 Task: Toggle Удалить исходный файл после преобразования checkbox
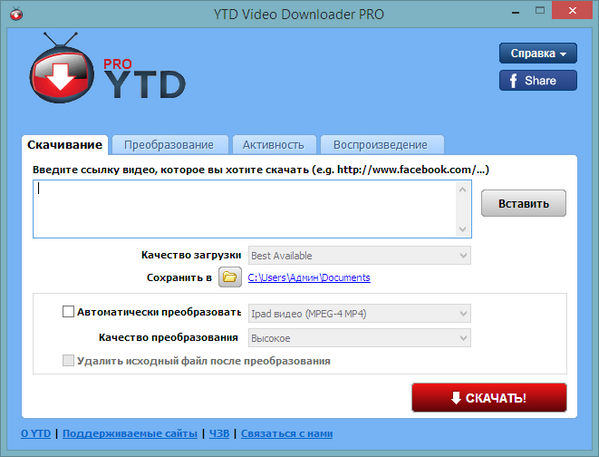pyautogui.click(x=68, y=360)
